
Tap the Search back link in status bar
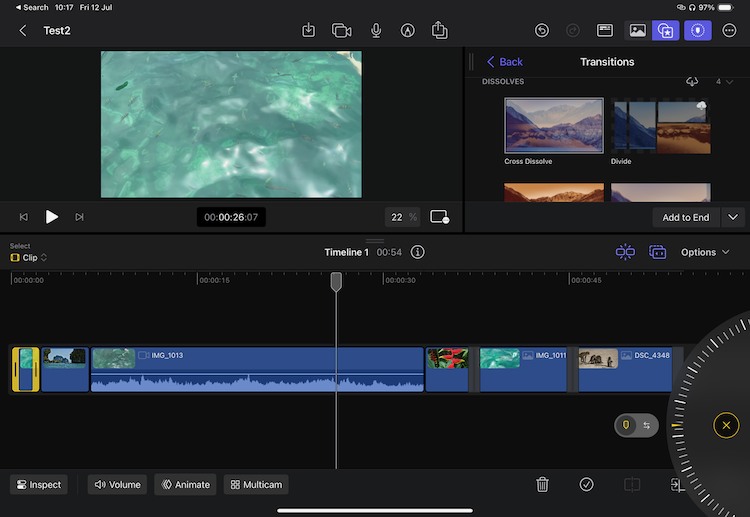pyautogui.click(x=32, y=7)
